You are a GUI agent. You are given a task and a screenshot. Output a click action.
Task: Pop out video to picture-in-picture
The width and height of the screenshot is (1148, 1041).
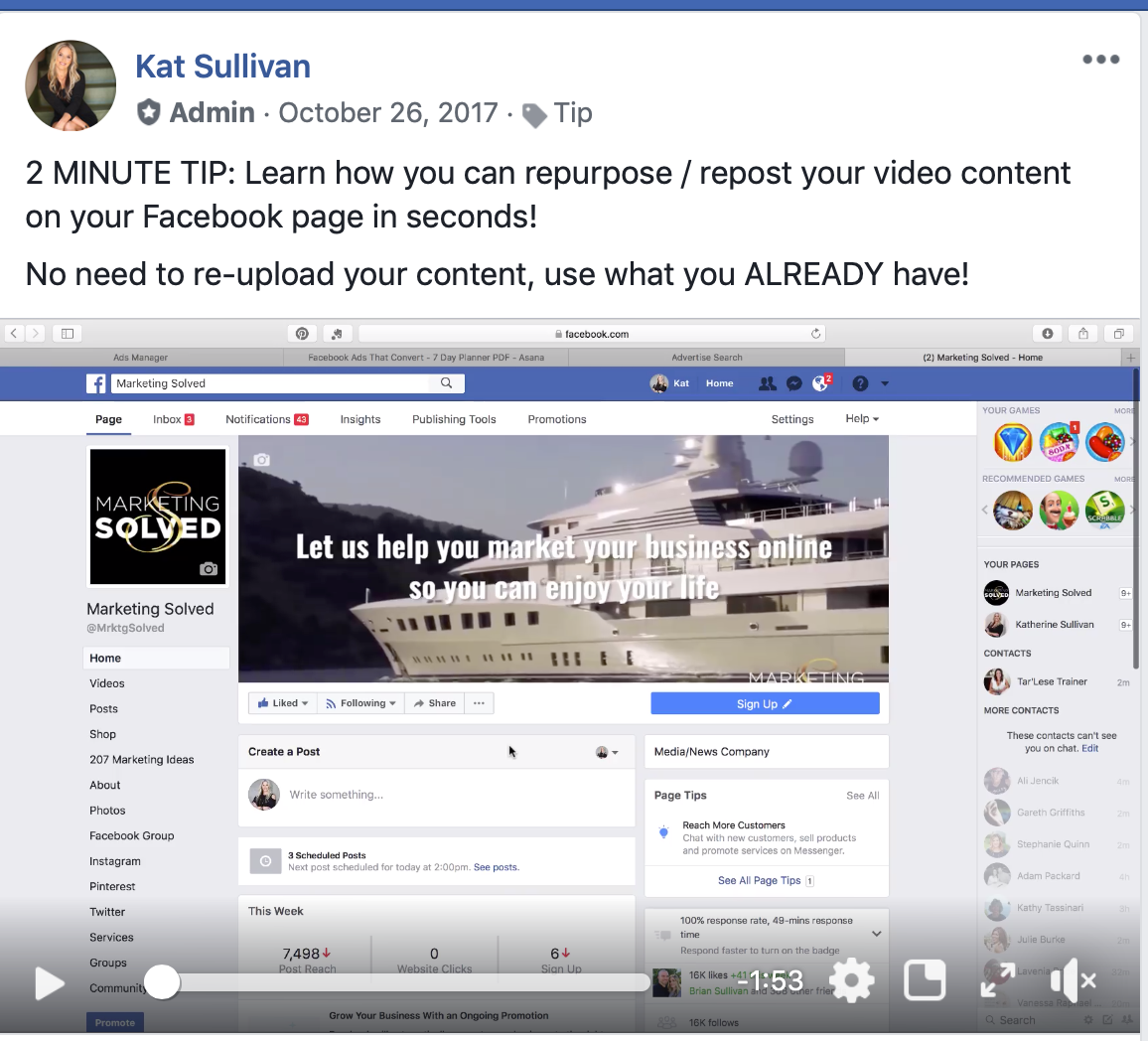[x=925, y=980]
